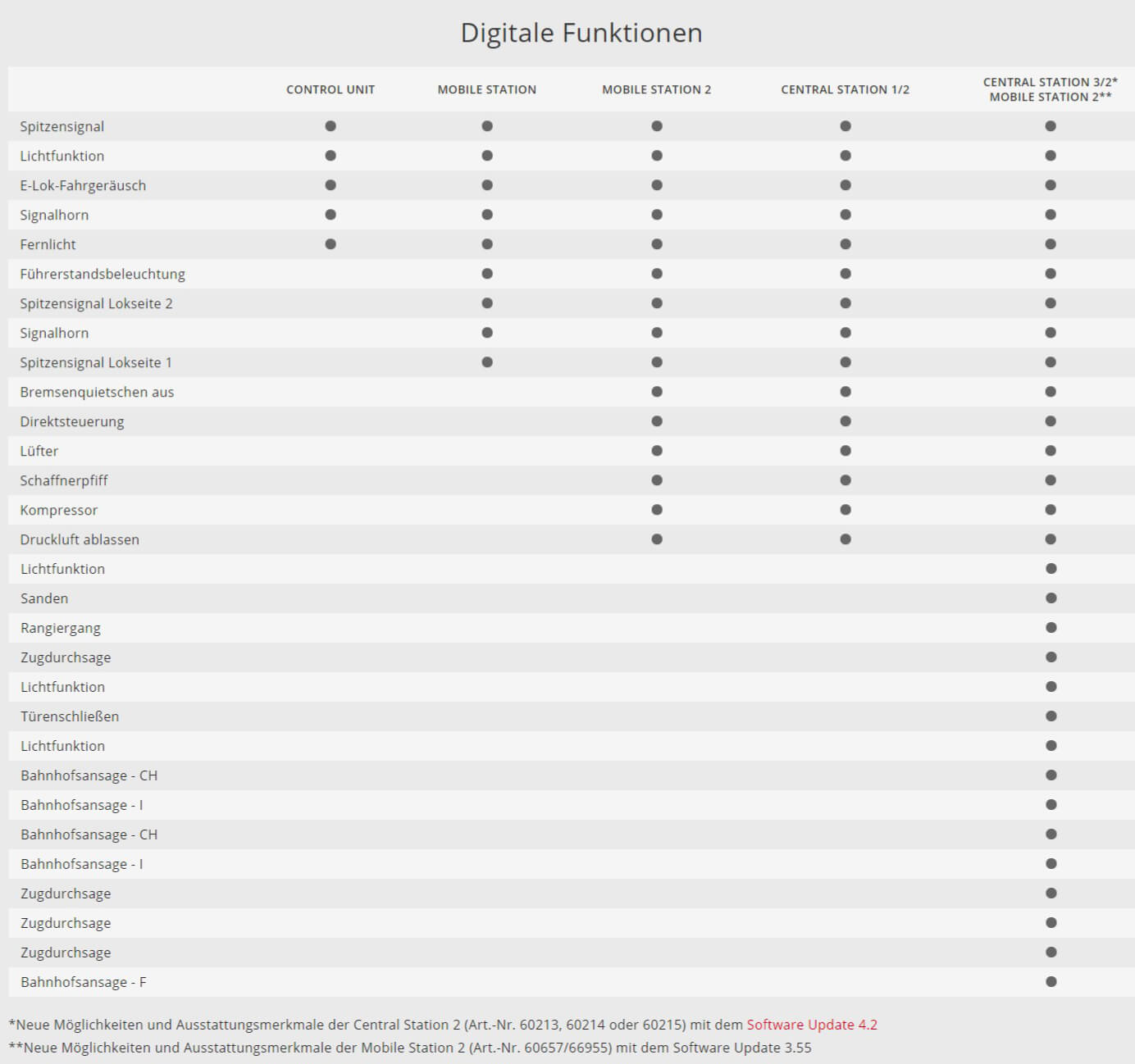The width and height of the screenshot is (1135, 1064).
Task: Click the Führerstandsbeleuchtung dot under Mobile Station
Action: click(x=487, y=274)
